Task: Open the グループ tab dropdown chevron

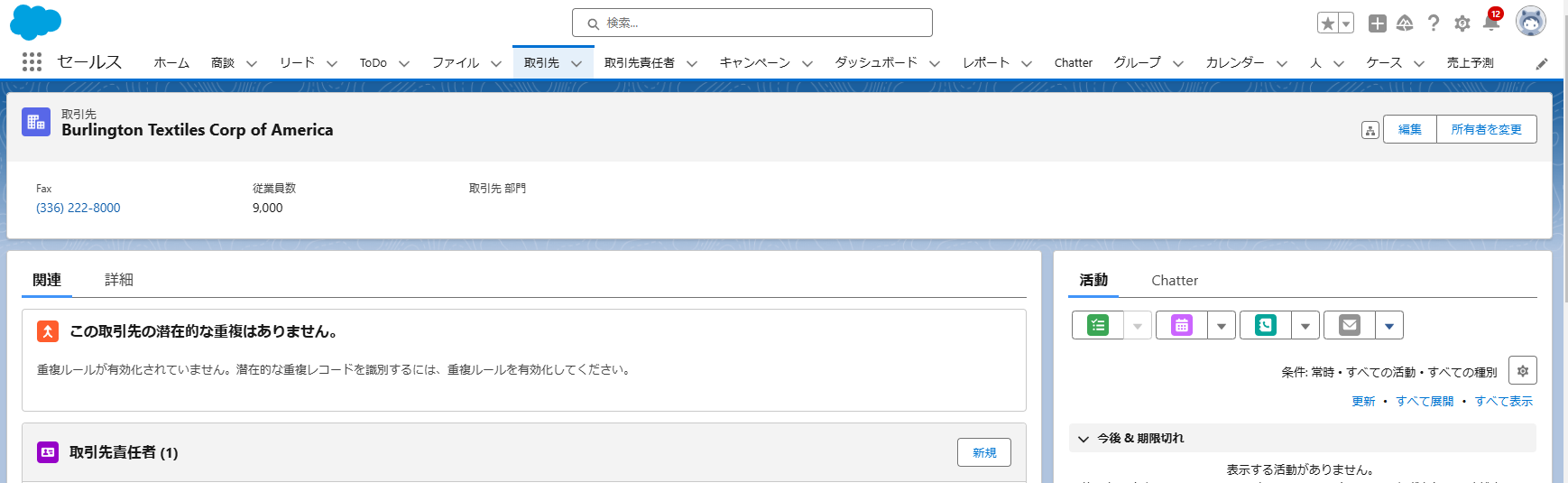Action: (1178, 63)
